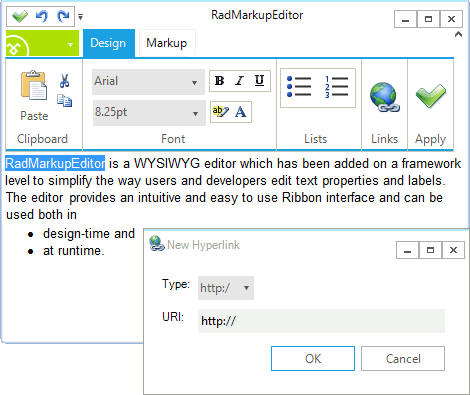Click the URI input field
The height and width of the screenshot is (395, 470).
[x=321, y=321]
